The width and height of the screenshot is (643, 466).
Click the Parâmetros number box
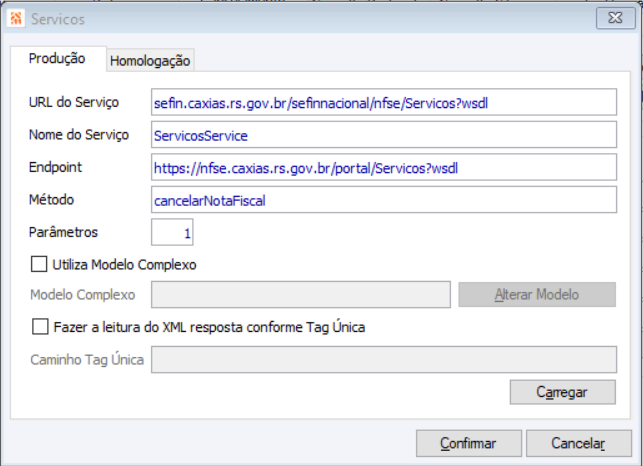pyautogui.click(x=172, y=233)
